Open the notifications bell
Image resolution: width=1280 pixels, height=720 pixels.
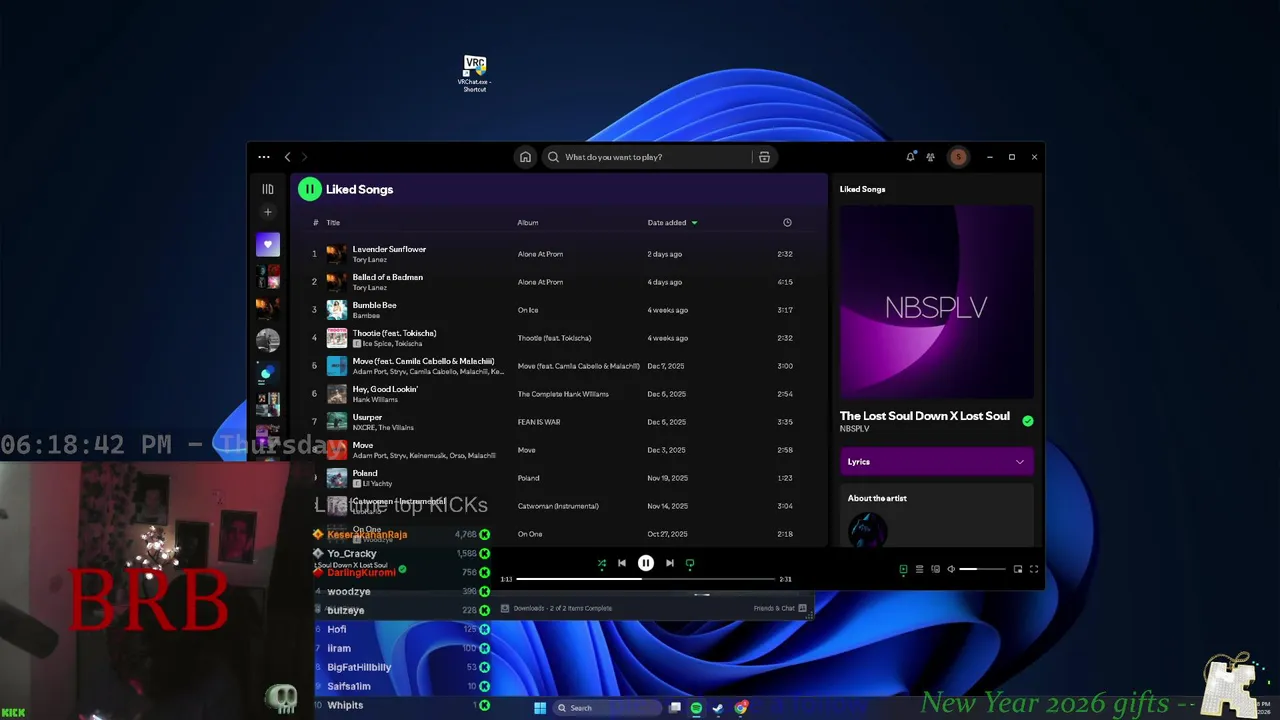910,157
